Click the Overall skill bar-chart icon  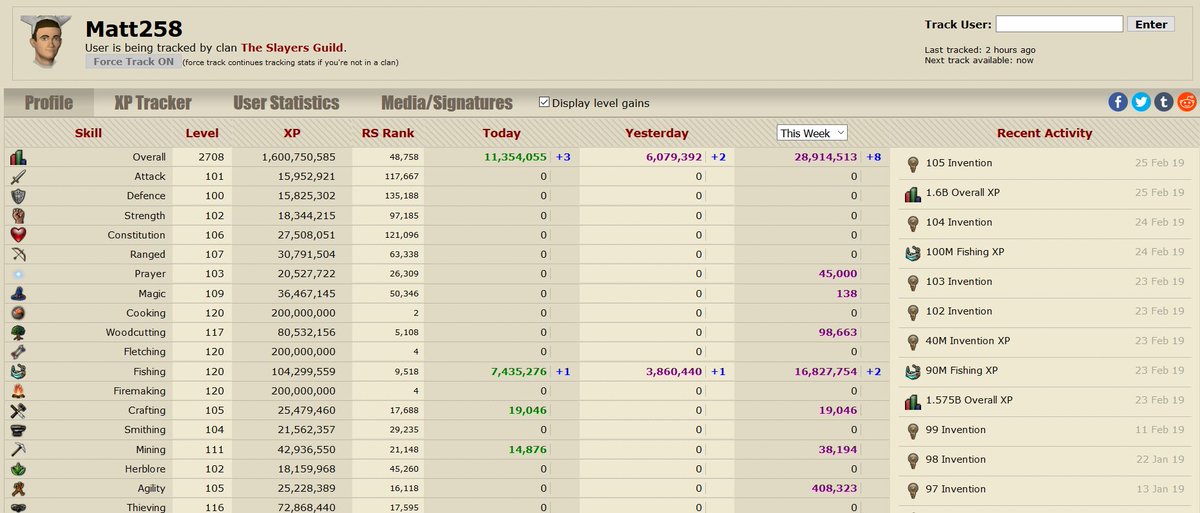[18, 157]
